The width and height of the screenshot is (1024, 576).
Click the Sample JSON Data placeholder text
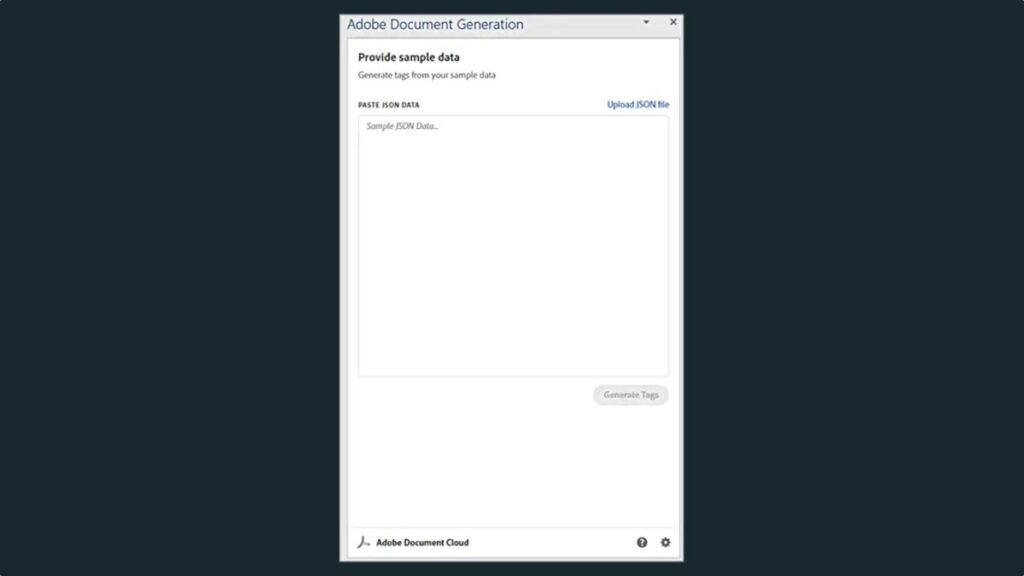click(402, 126)
